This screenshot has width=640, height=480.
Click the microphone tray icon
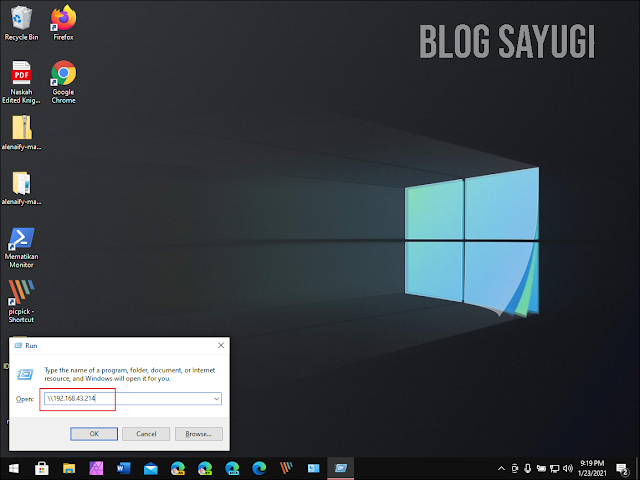527,468
